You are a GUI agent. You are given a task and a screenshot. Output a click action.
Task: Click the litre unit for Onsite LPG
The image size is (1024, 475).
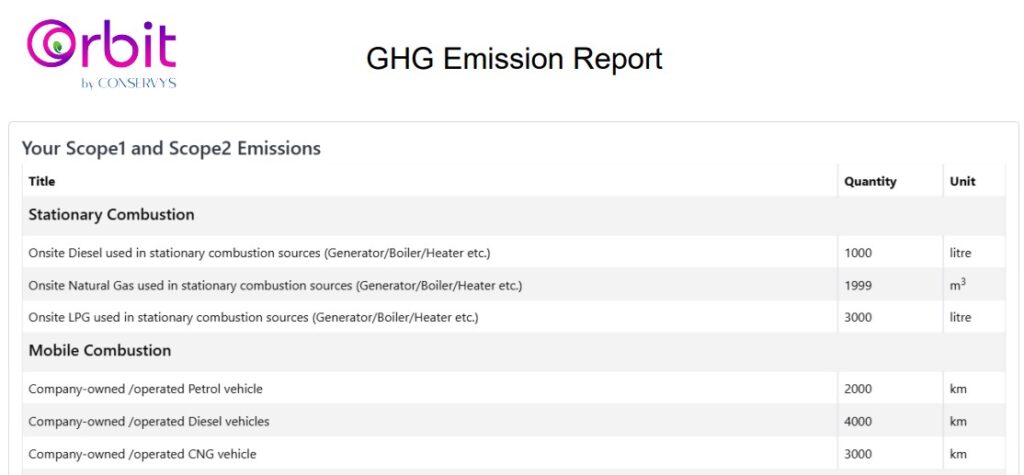pyautogui.click(x=960, y=318)
